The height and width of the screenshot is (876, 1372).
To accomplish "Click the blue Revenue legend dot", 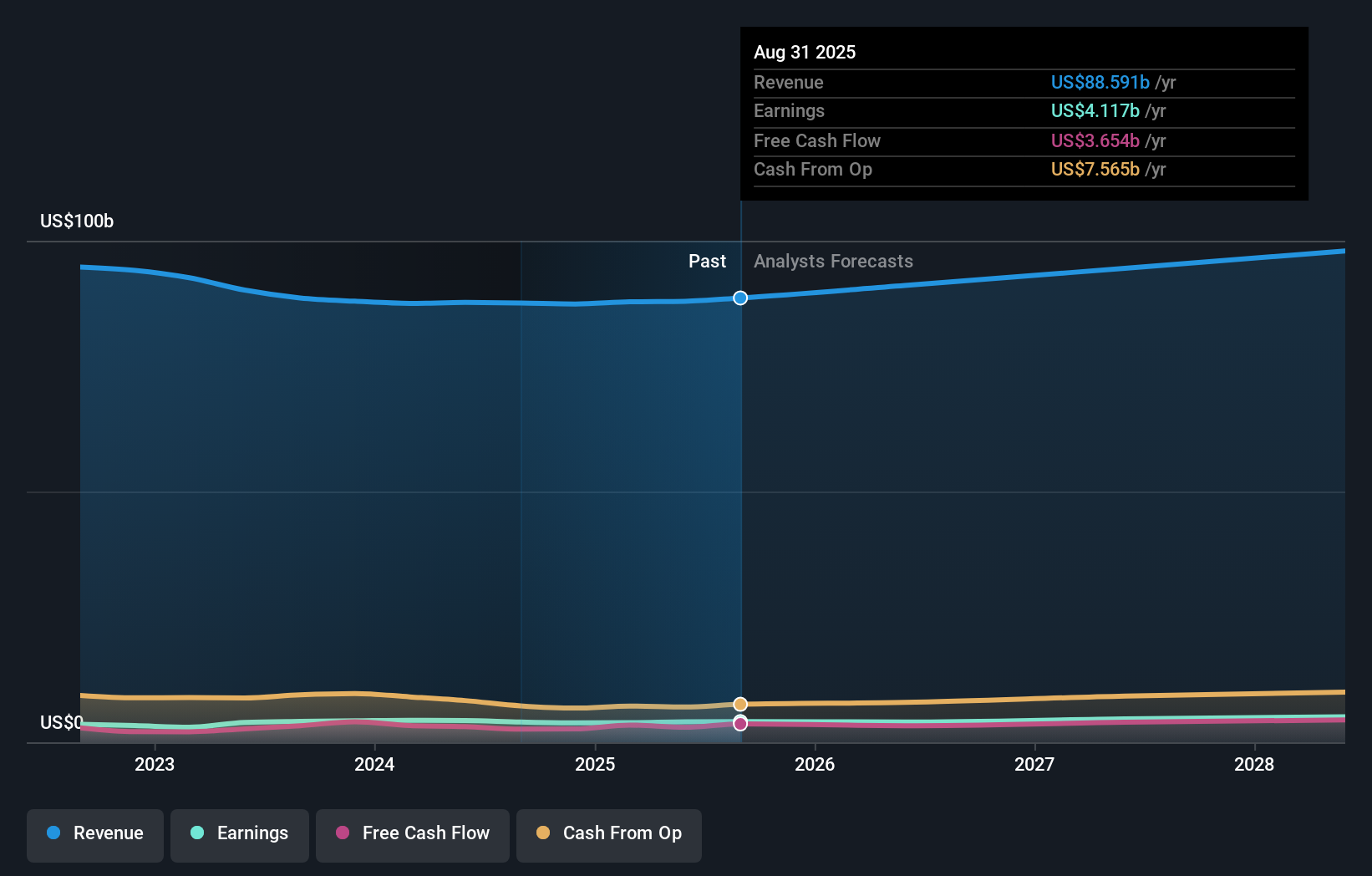I will click(x=52, y=833).
